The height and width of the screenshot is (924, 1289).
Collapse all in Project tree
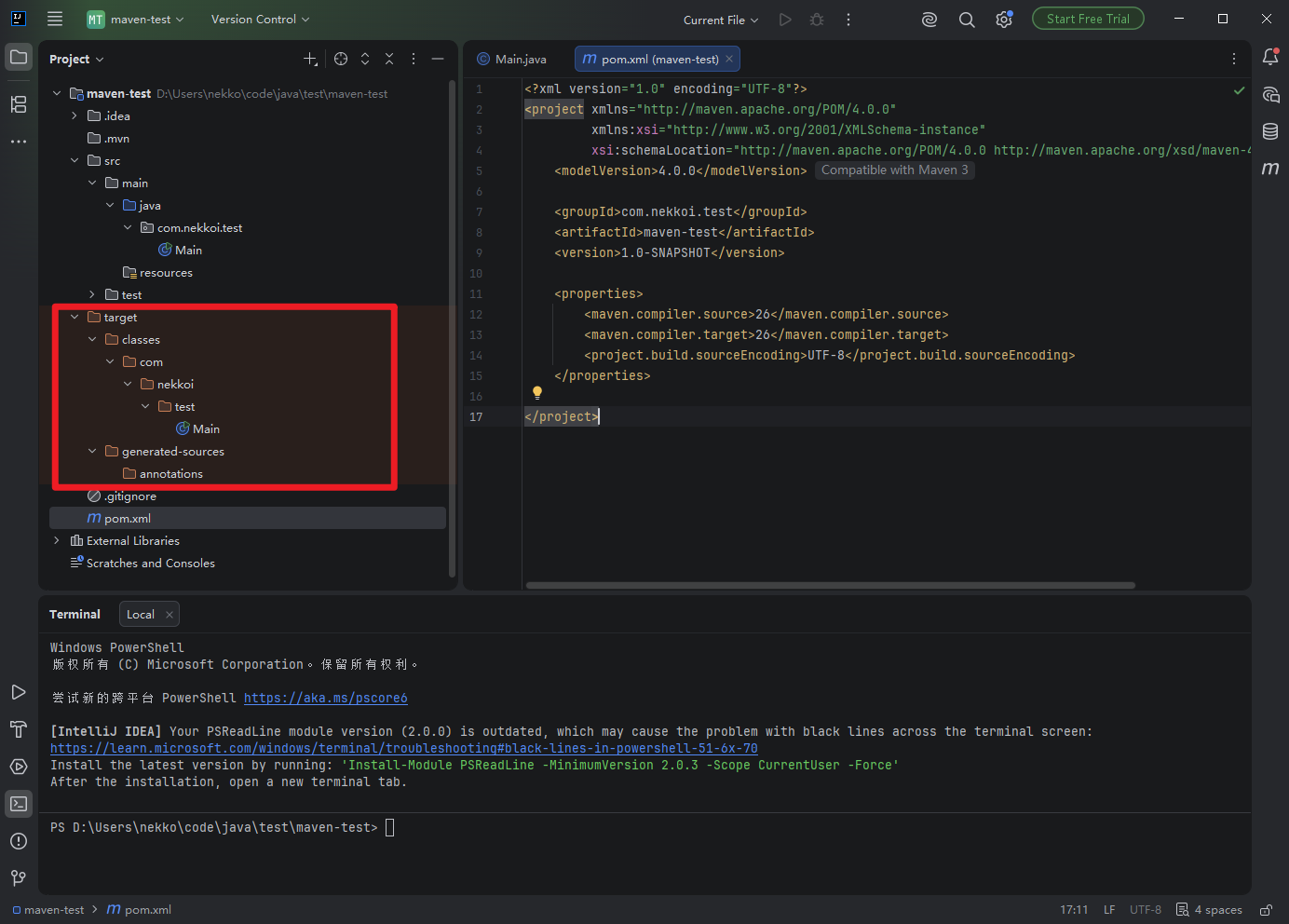(389, 59)
